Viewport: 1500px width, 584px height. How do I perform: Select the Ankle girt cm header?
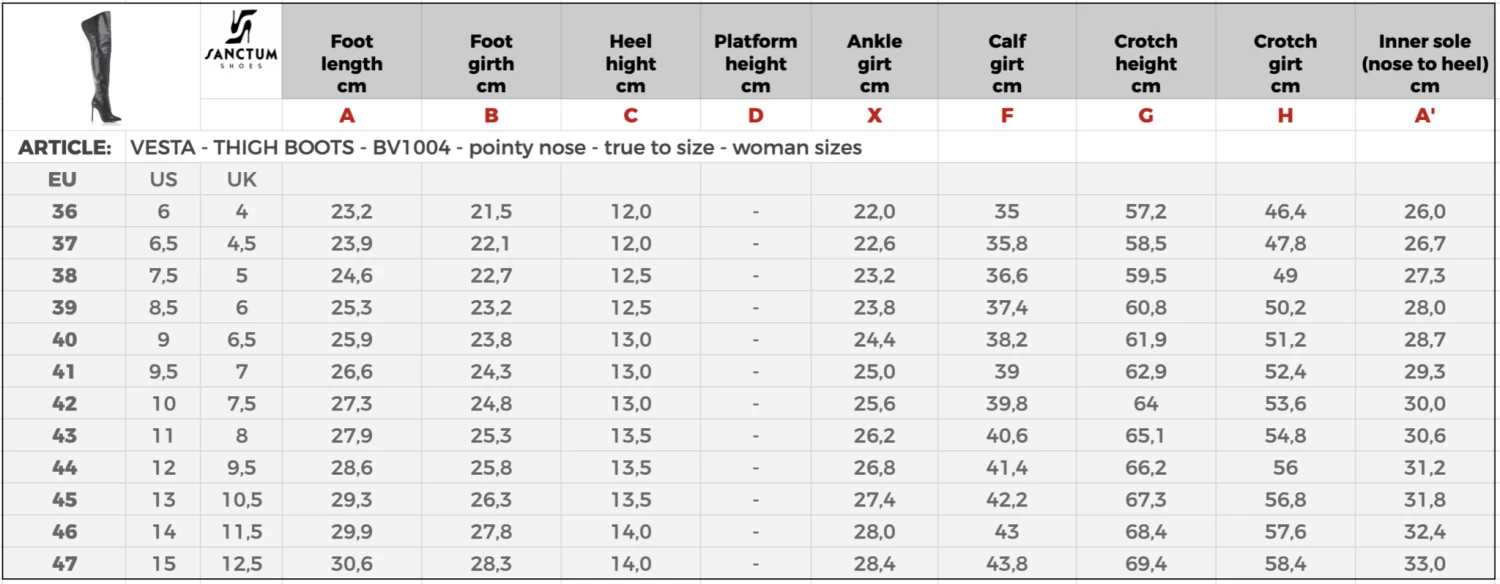click(x=874, y=63)
